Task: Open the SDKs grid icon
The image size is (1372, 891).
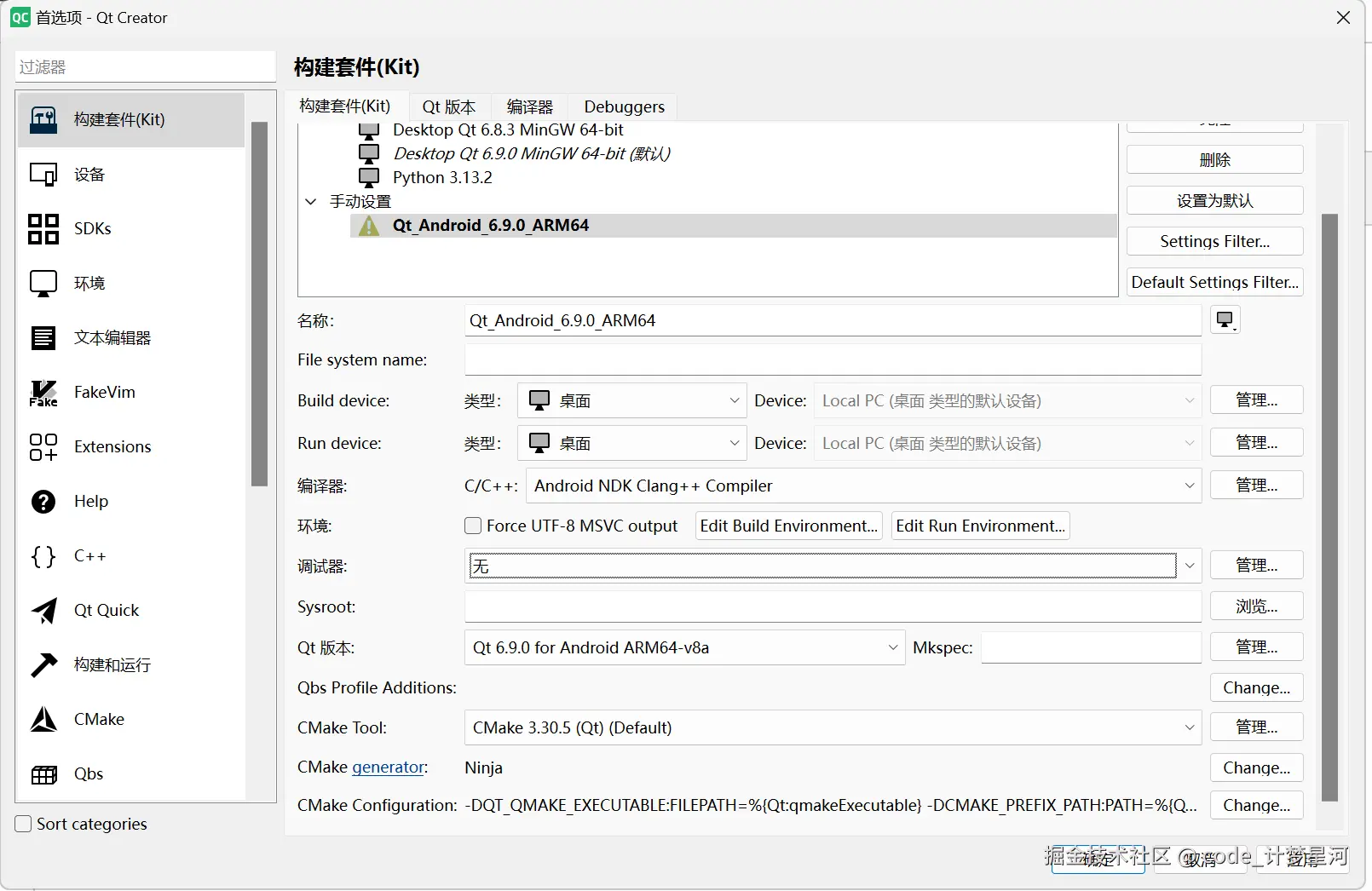Action: (x=43, y=229)
